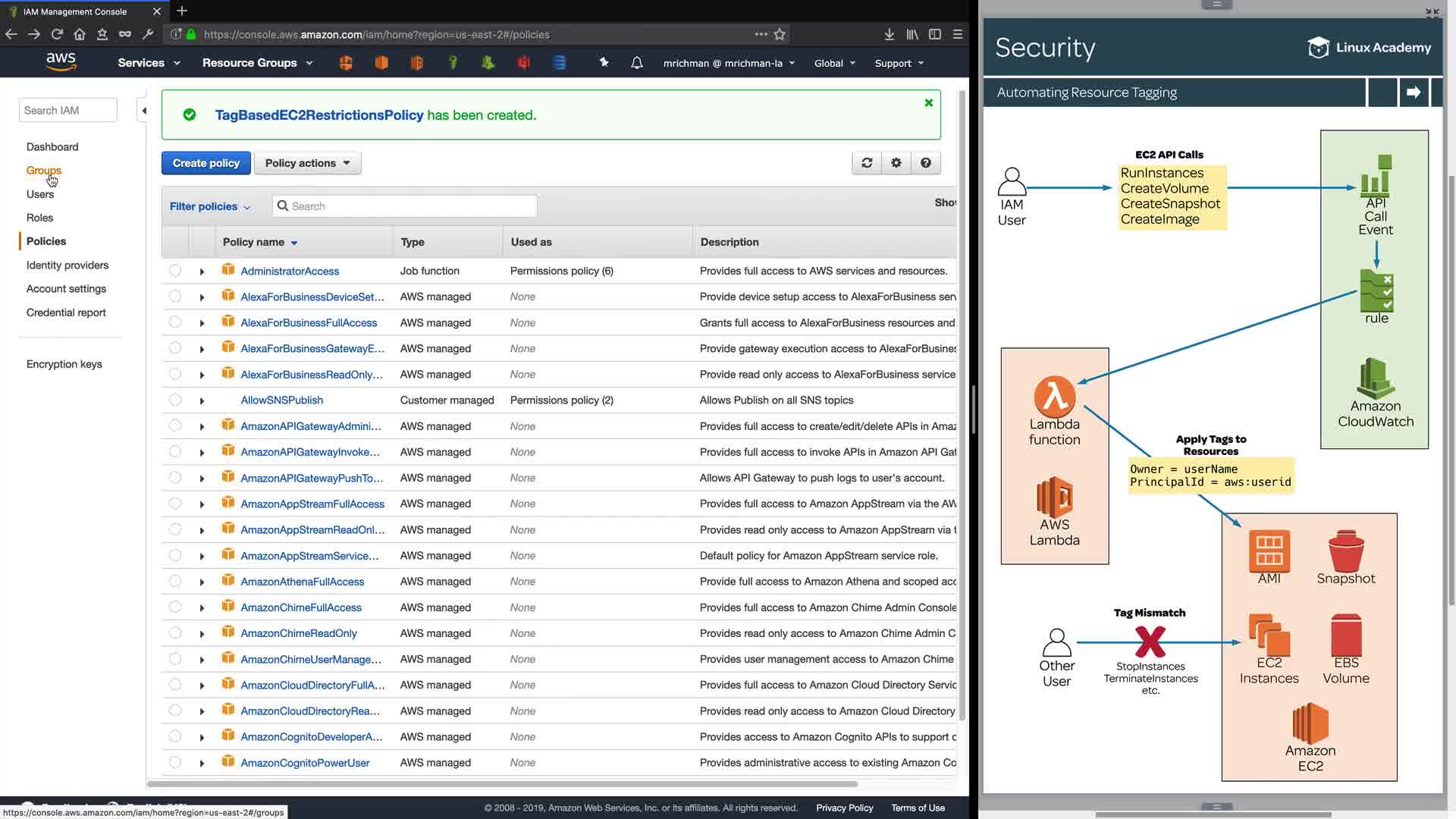Screen dimensions: 1456x819
Task: Click the help question mark icon
Action: (x=926, y=163)
